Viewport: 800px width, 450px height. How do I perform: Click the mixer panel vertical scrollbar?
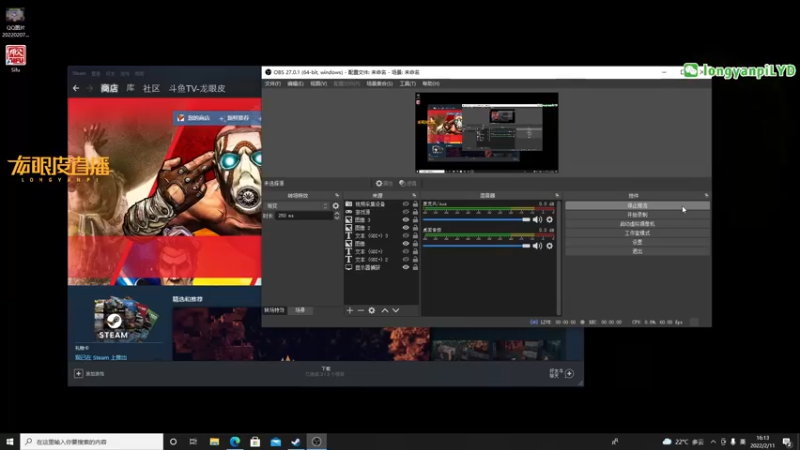tap(559, 258)
